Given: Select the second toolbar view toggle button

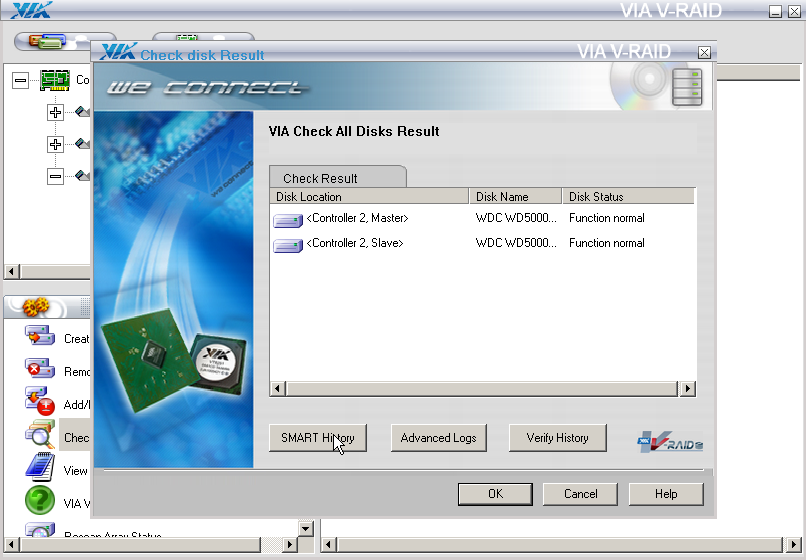Looking at the screenshot, I should click(x=203, y=39).
